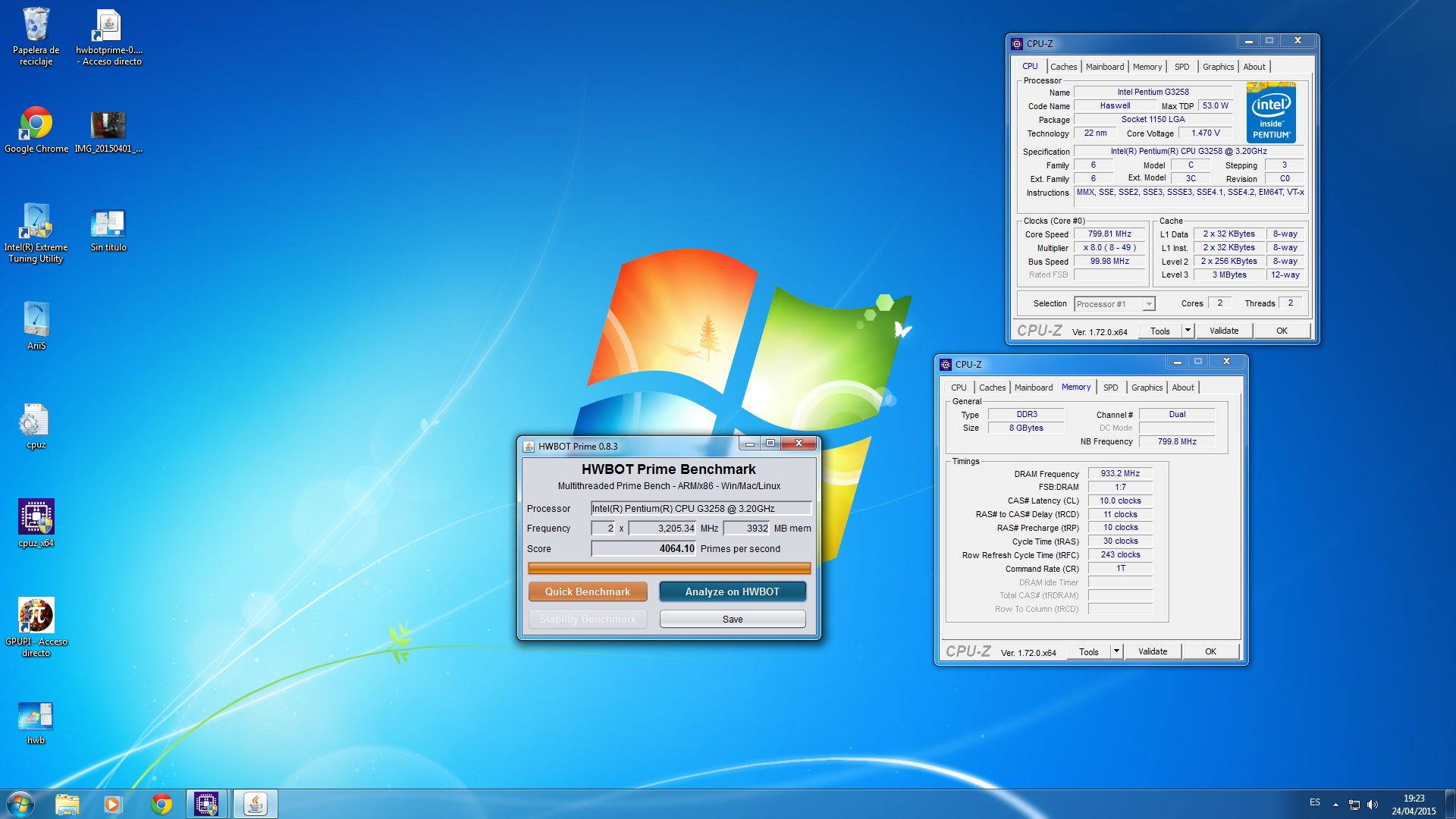Open the Papelera de reciclaje desktop icon
This screenshot has height=819, width=1456.
pos(36,36)
